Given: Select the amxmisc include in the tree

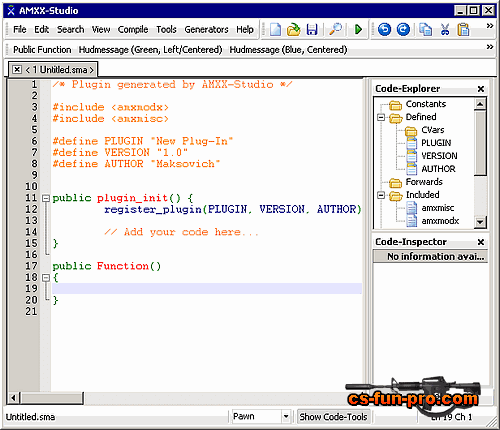Looking at the screenshot, I should tap(437, 208).
